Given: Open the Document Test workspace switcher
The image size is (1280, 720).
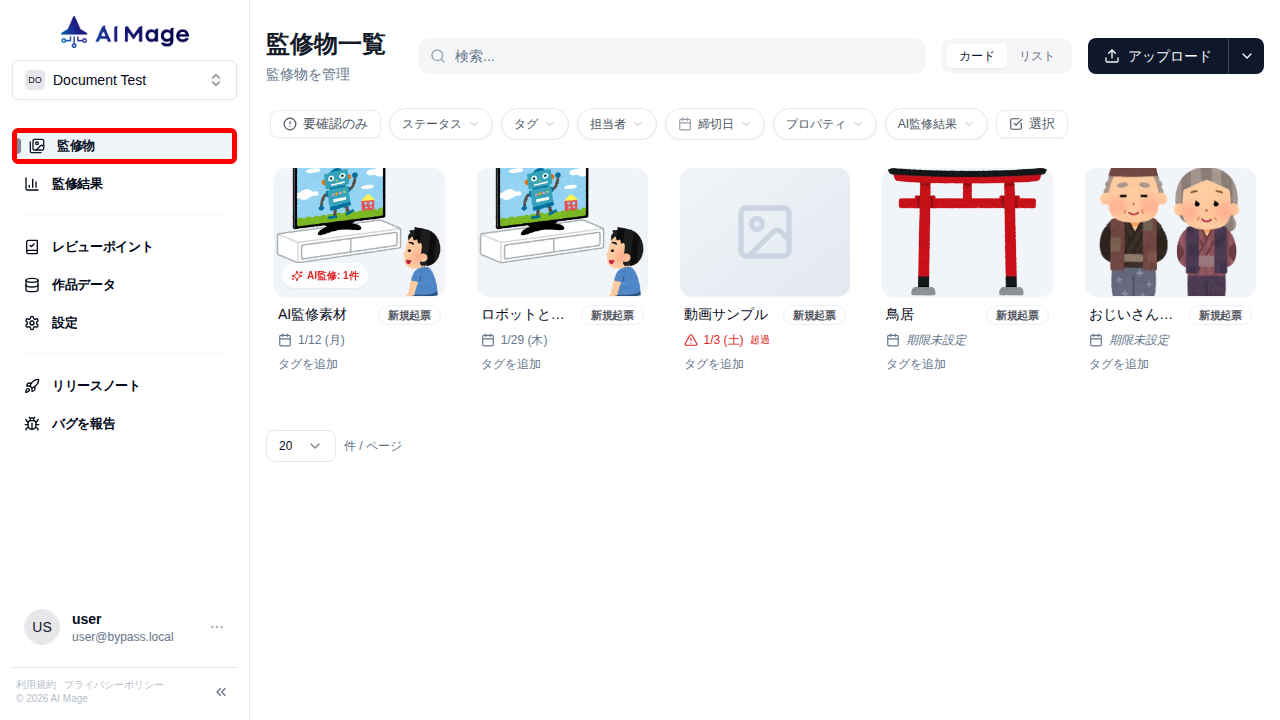Looking at the screenshot, I should (x=124, y=80).
